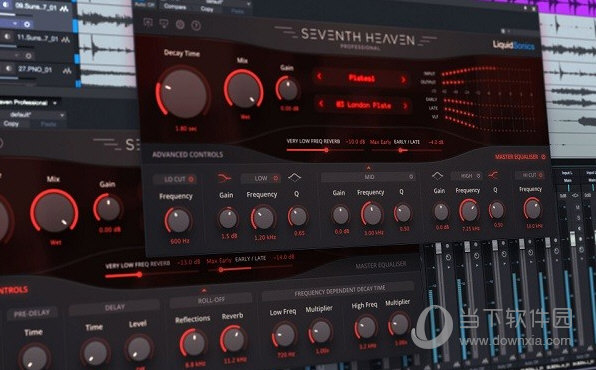Click VERY LOW FREQ REVERB slider in back window
This screenshot has width=596, height=370.
coord(152,274)
